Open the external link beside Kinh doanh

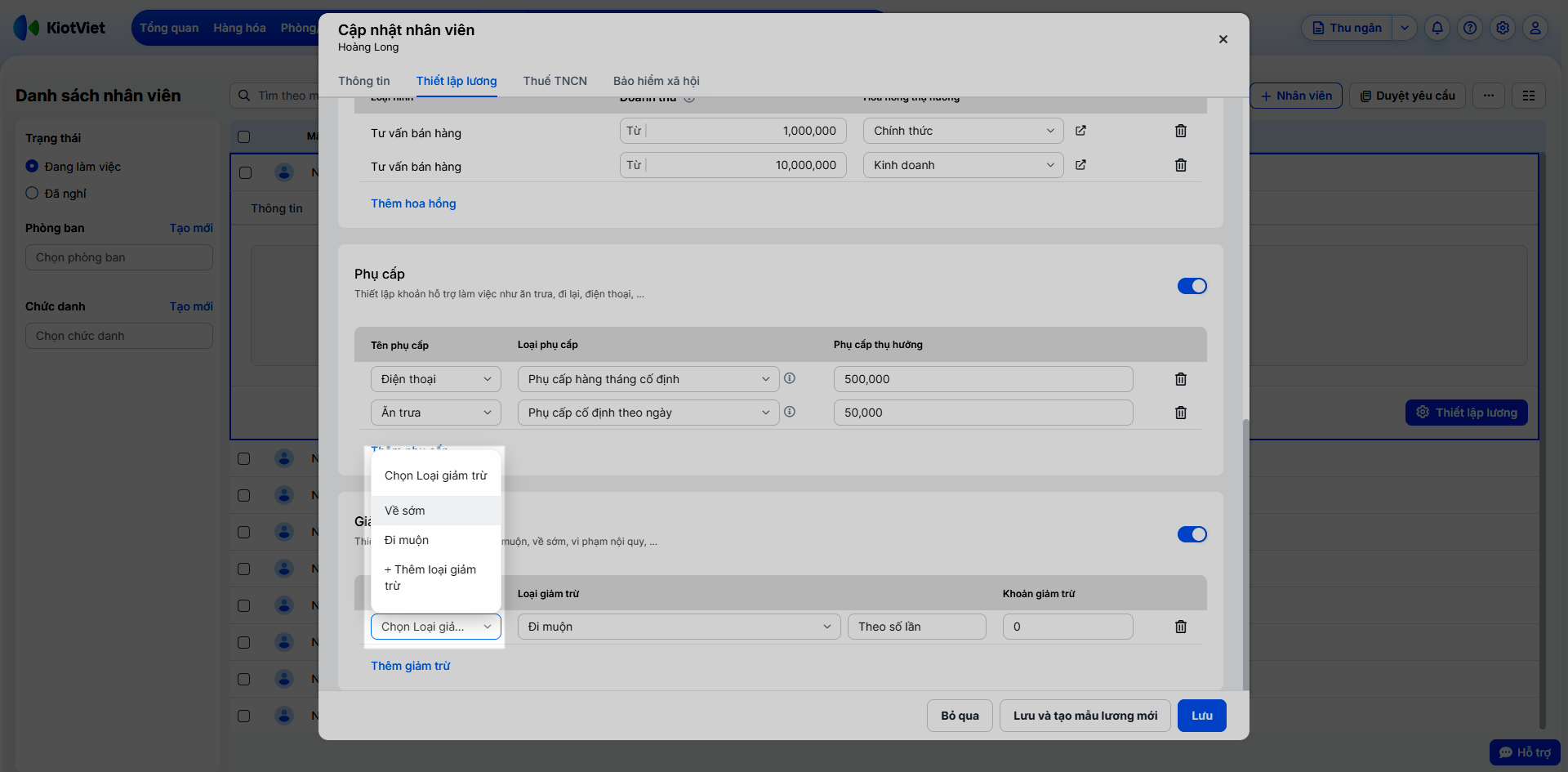[x=1080, y=165]
